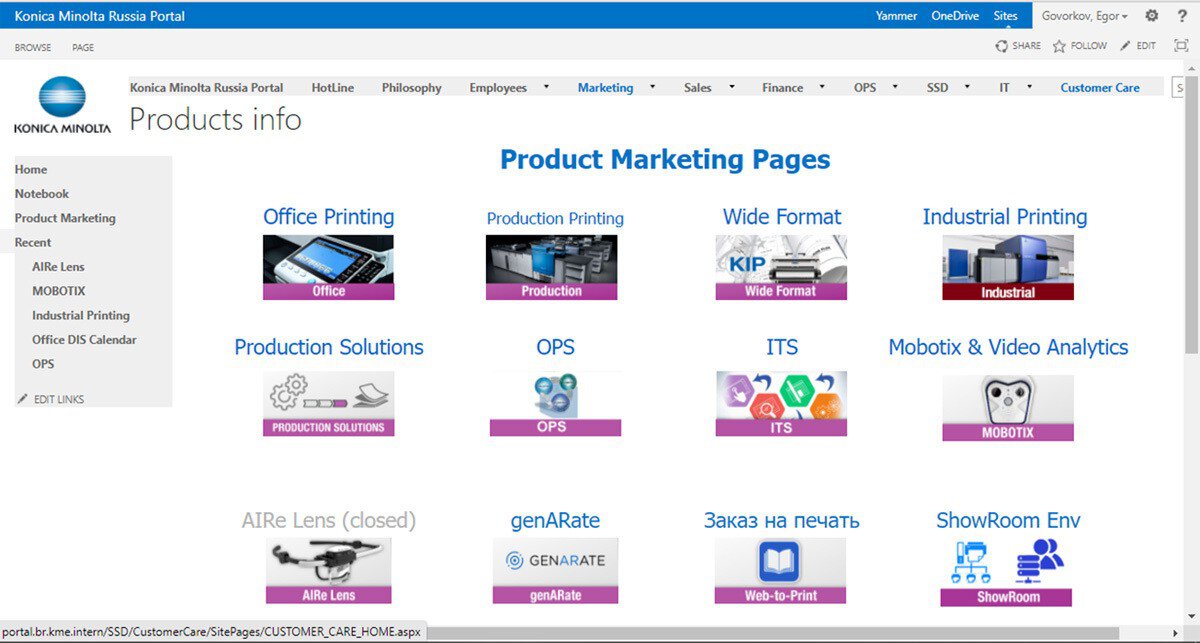Image resolution: width=1200 pixels, height=643 pixels.
Task: Open the Production printing thumbnail
Action: point(551,267)
